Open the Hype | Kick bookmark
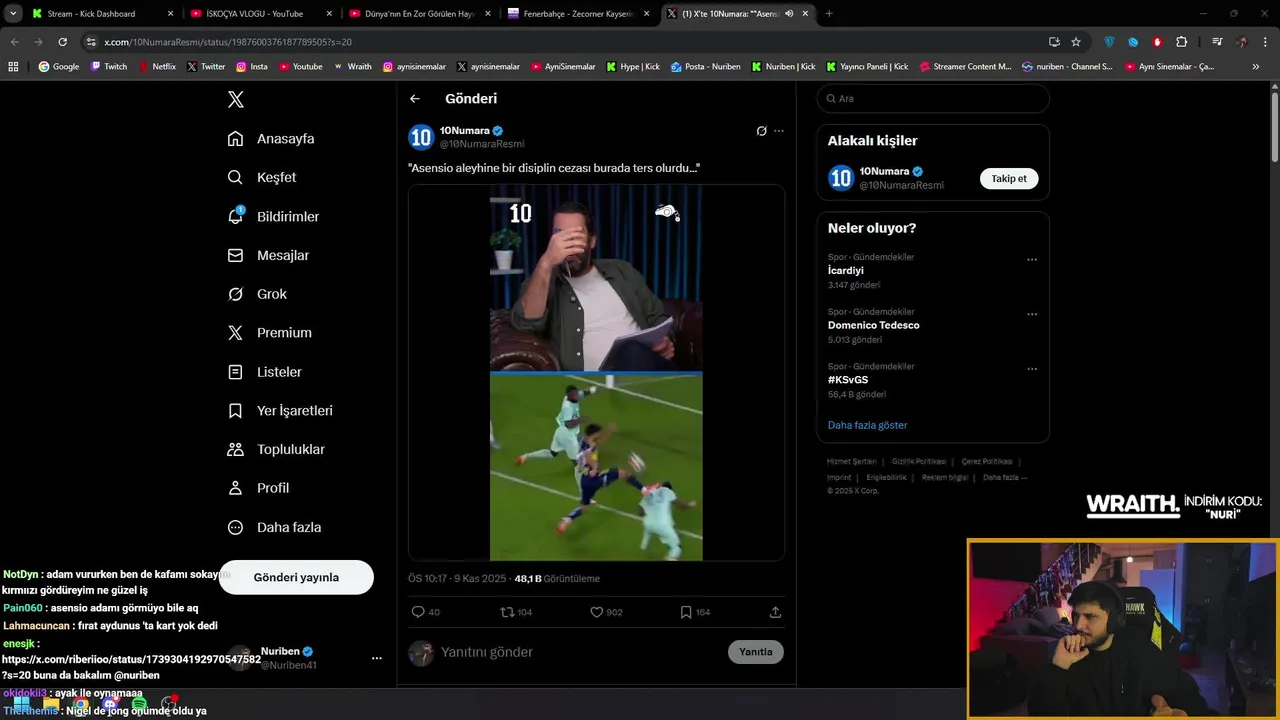1280x720 pixels. click(633, 67)
